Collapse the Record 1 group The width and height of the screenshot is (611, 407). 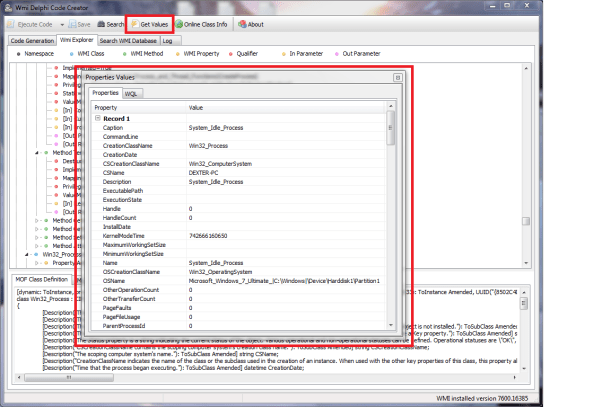click(x=98, y=119)
